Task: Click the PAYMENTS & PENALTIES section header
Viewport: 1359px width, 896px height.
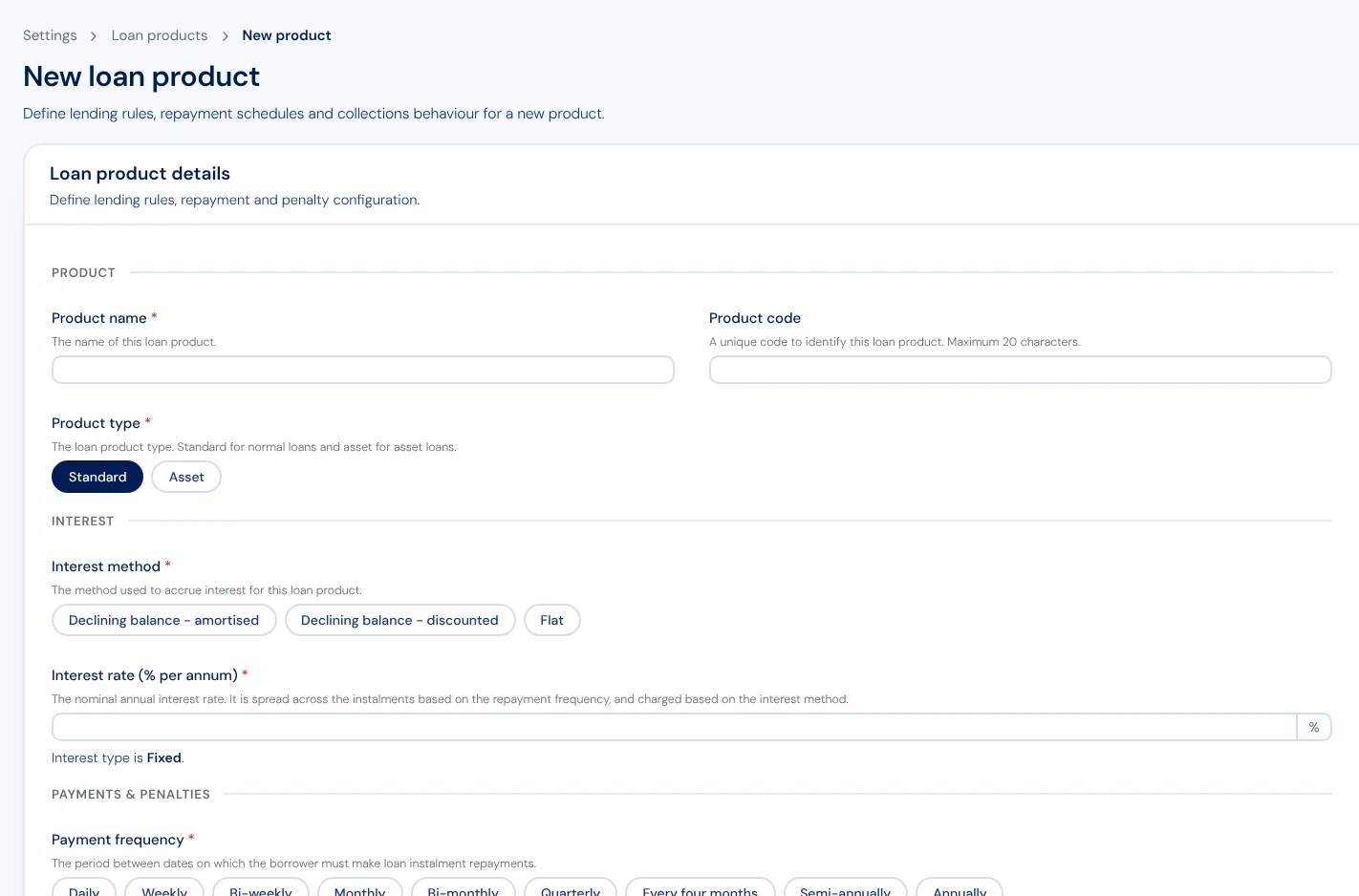Action: (x=131, y=794)
